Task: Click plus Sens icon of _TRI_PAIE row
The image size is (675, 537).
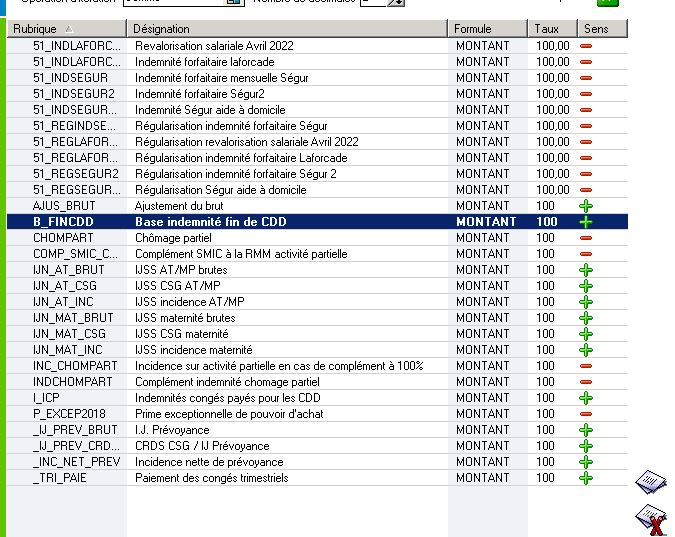Action: [586, 478]
